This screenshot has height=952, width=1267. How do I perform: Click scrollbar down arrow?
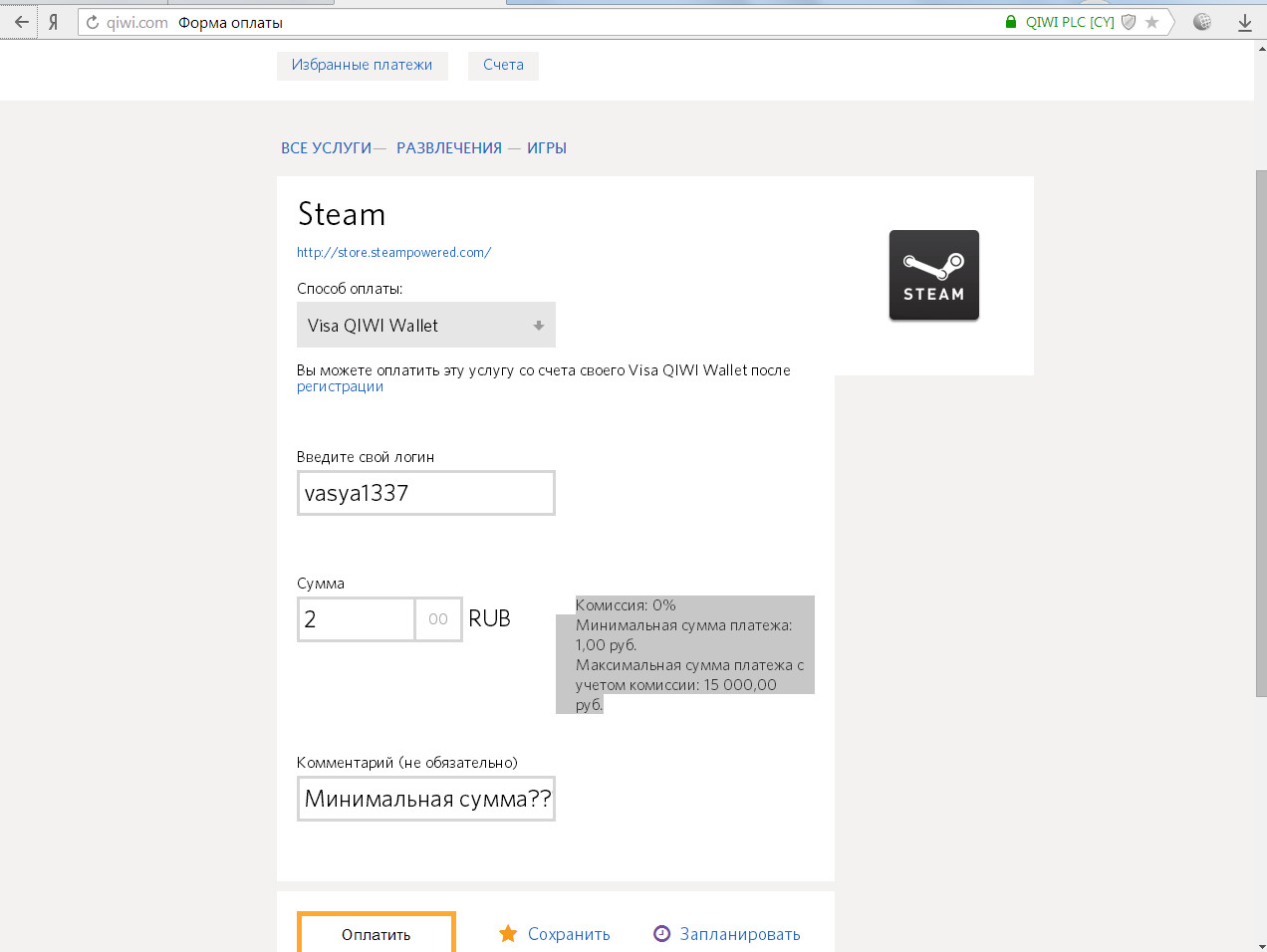tap(1261, 945)
